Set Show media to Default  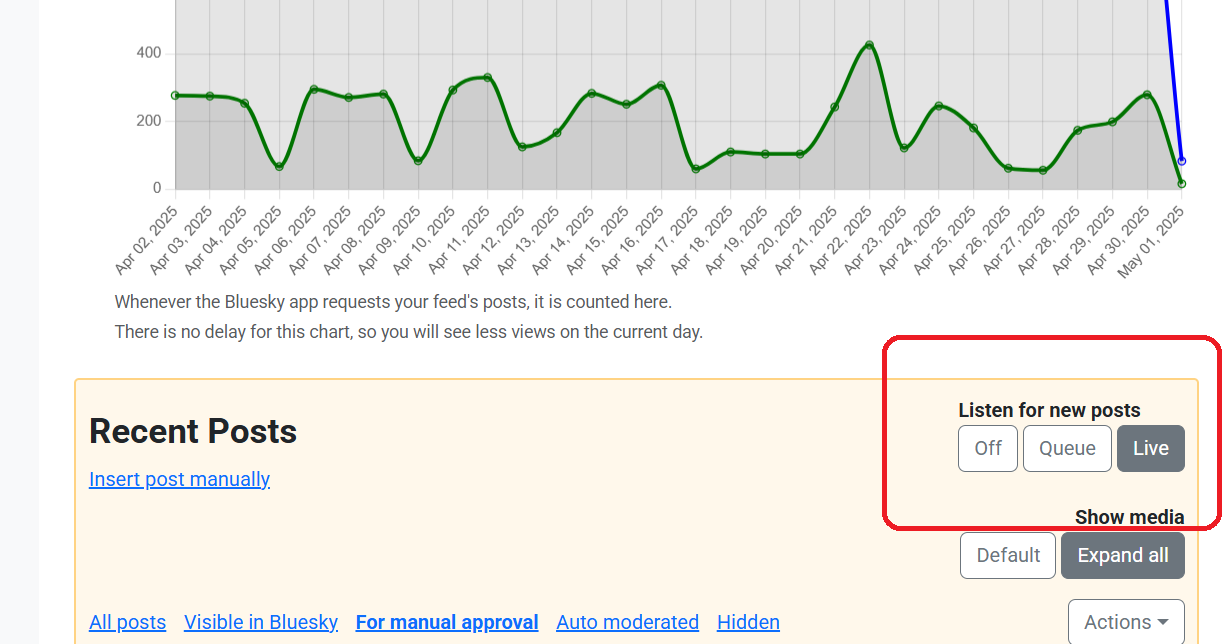(1007, 555)
